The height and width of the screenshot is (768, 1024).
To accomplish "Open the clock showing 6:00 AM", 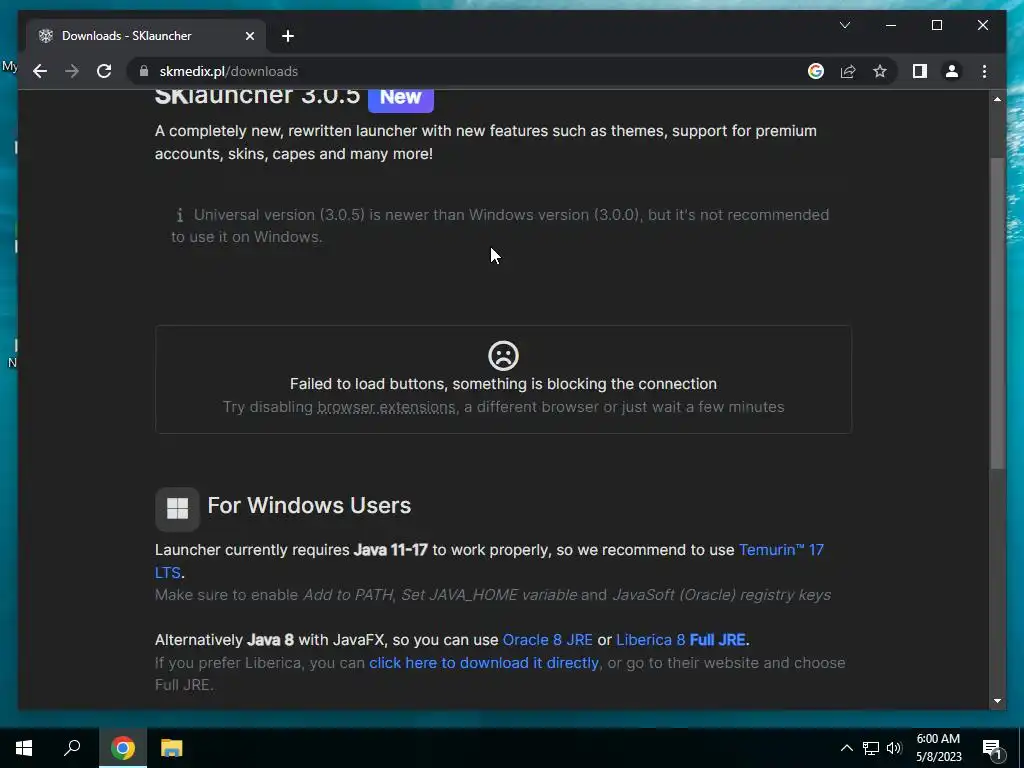I will click(x=938, y=748).
